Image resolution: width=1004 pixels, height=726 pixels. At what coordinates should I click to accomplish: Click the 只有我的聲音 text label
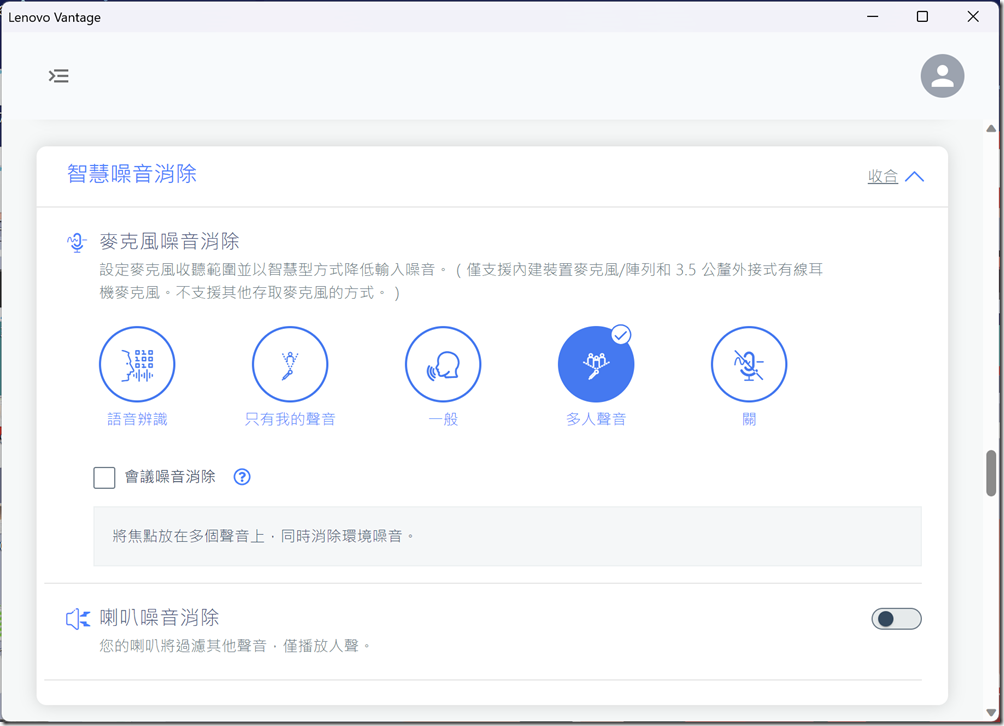pos(290,420)
